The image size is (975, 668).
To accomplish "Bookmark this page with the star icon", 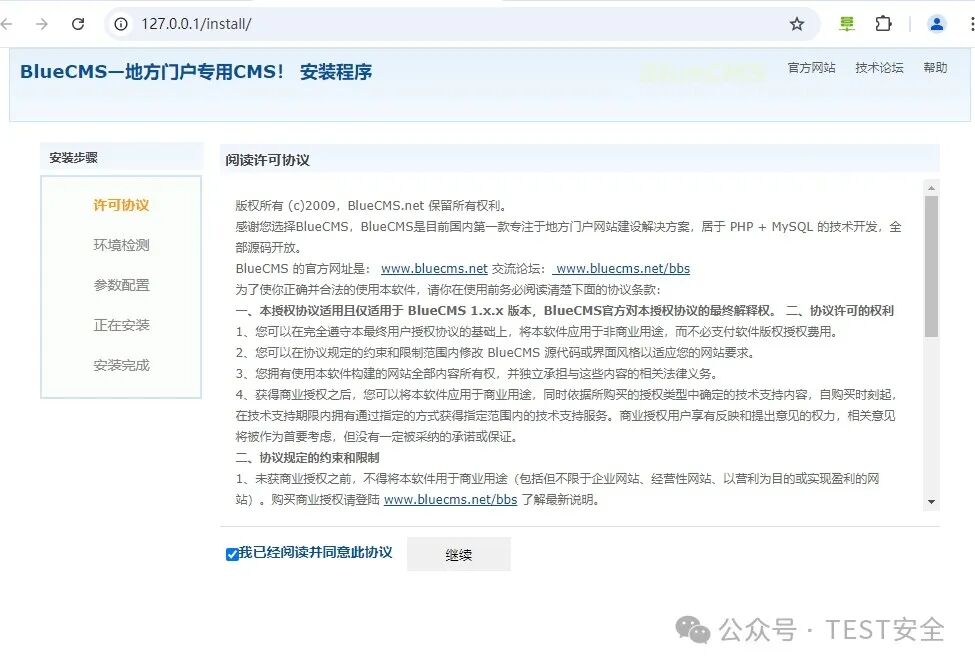I will click(x=797, y=24).
